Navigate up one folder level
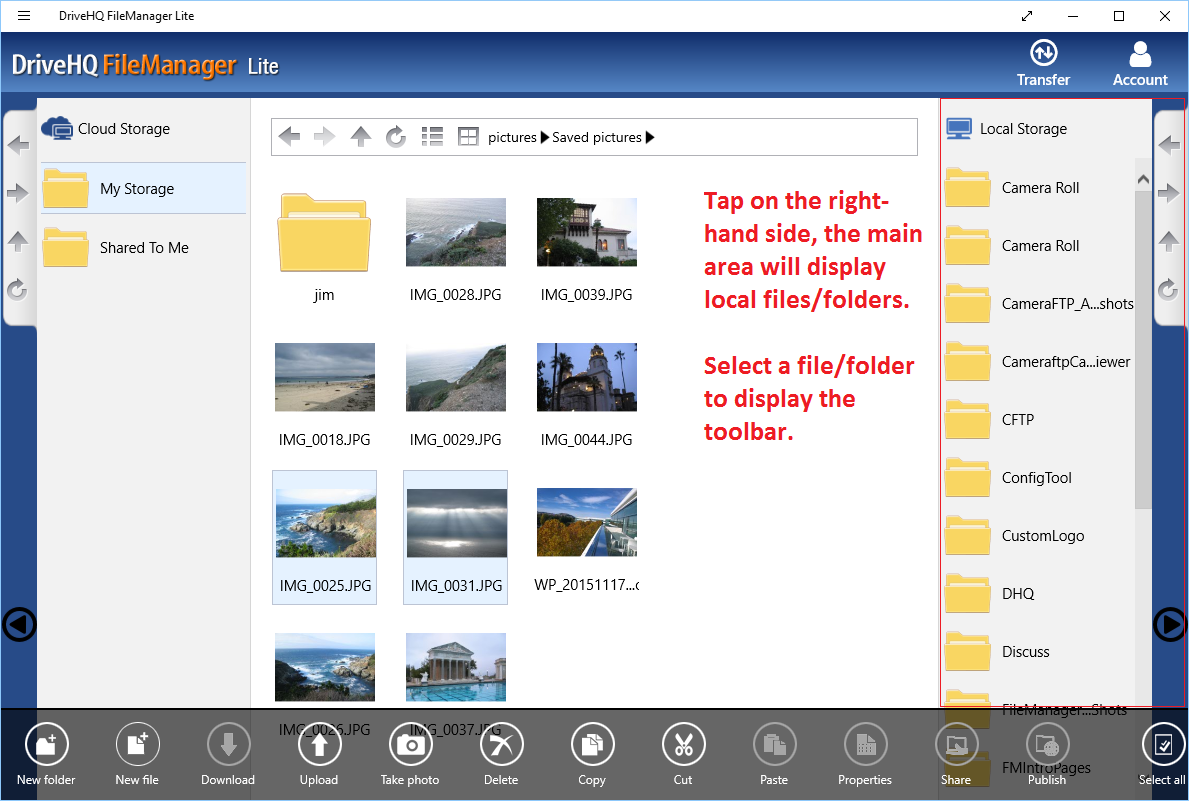 coord(360,136)
